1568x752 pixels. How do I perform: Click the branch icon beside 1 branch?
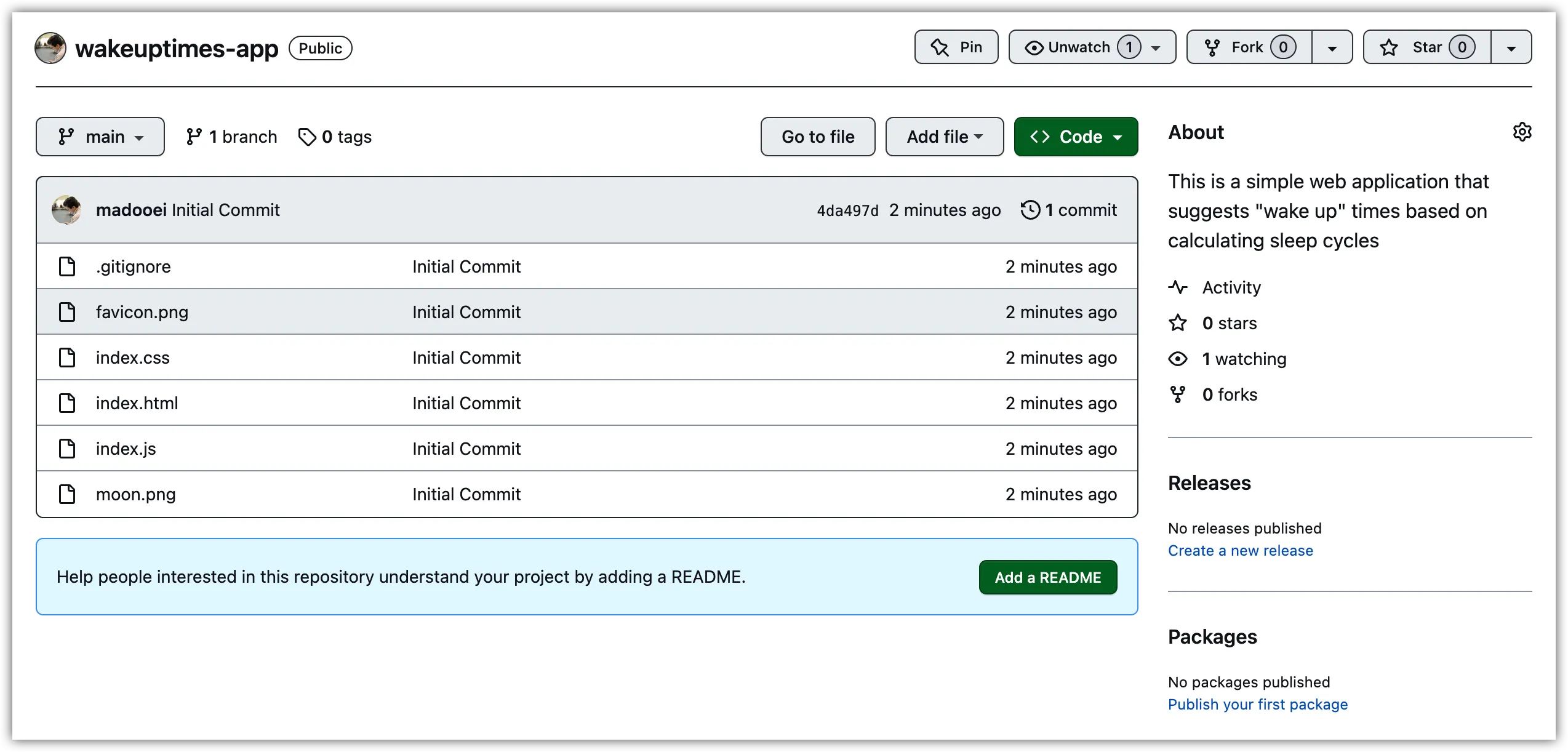point(194,137)
